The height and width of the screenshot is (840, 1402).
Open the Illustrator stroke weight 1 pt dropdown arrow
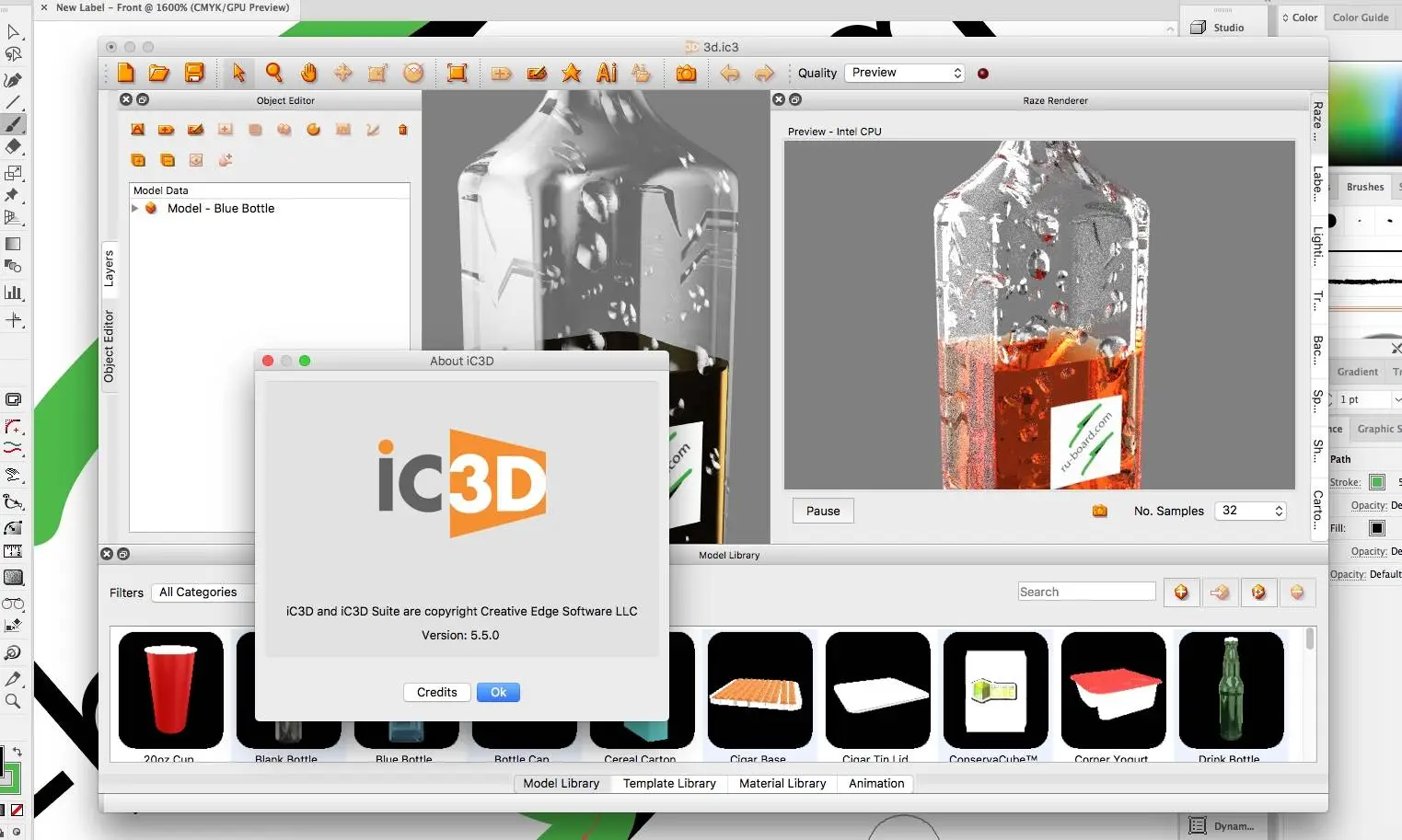pos(1396,399)
